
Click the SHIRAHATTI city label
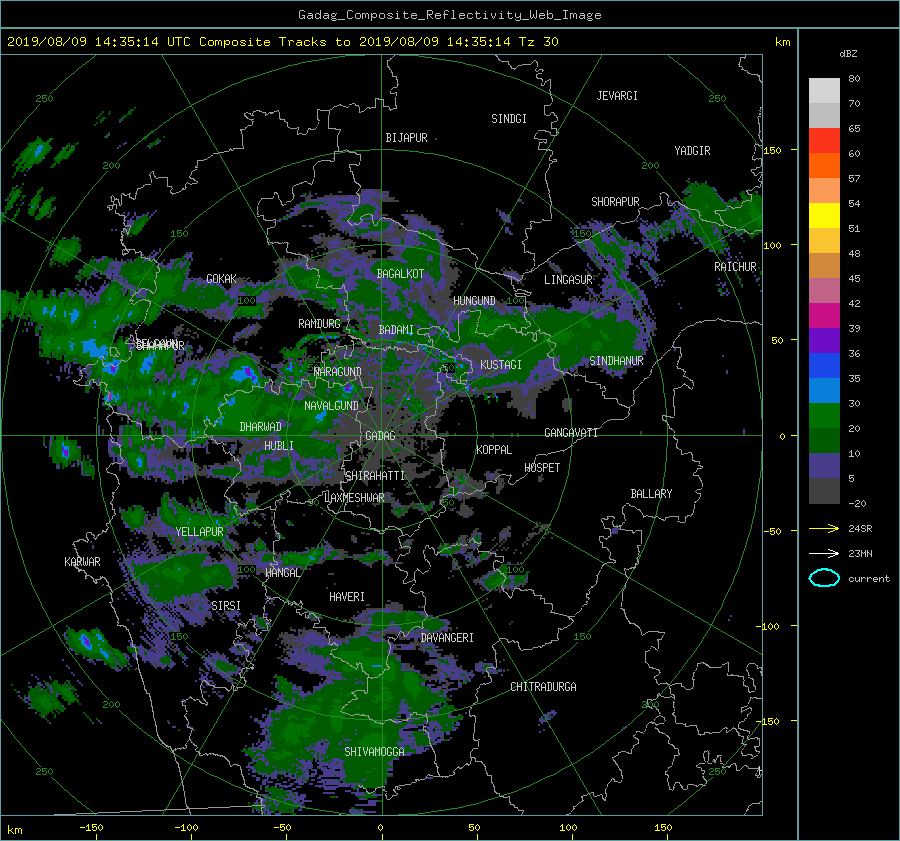click(x=375, y=476)
